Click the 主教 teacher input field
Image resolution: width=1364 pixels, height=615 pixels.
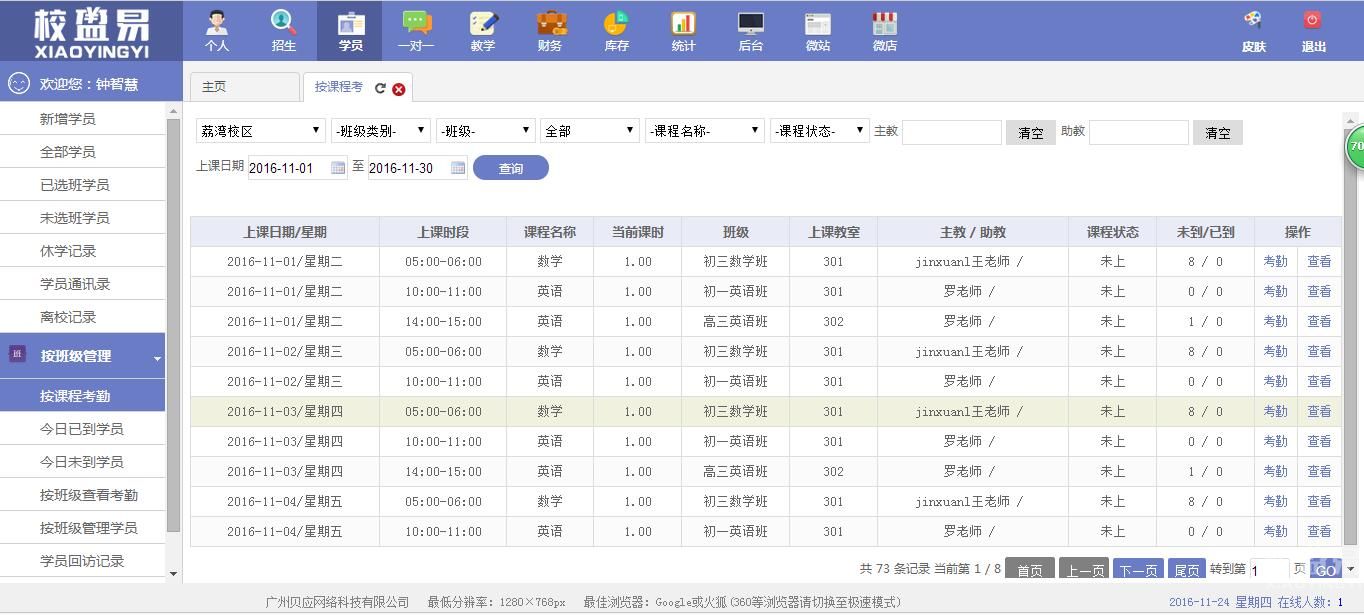tap(952, 132)
